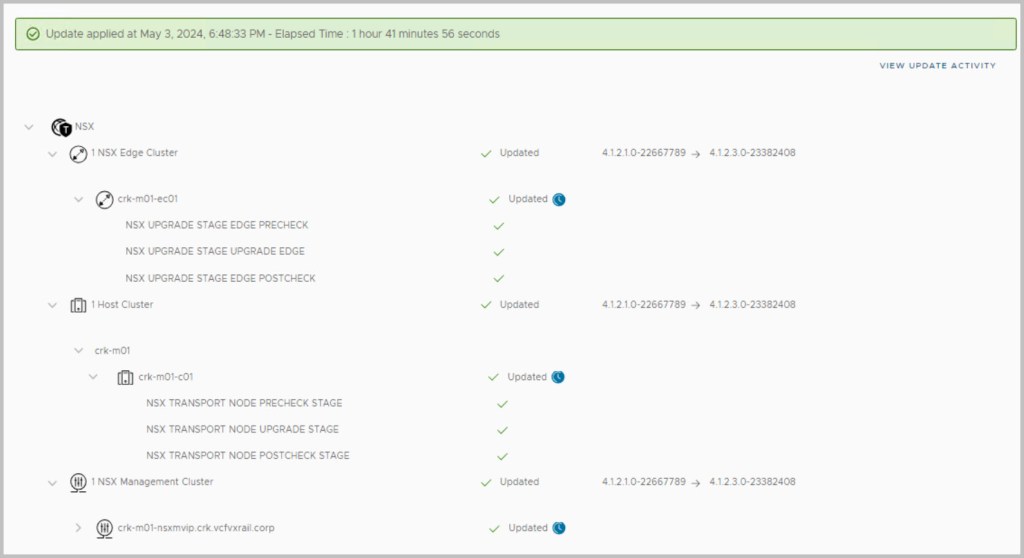
Task: Collapse the crk-m01 tree node
Action: (79, 351)
